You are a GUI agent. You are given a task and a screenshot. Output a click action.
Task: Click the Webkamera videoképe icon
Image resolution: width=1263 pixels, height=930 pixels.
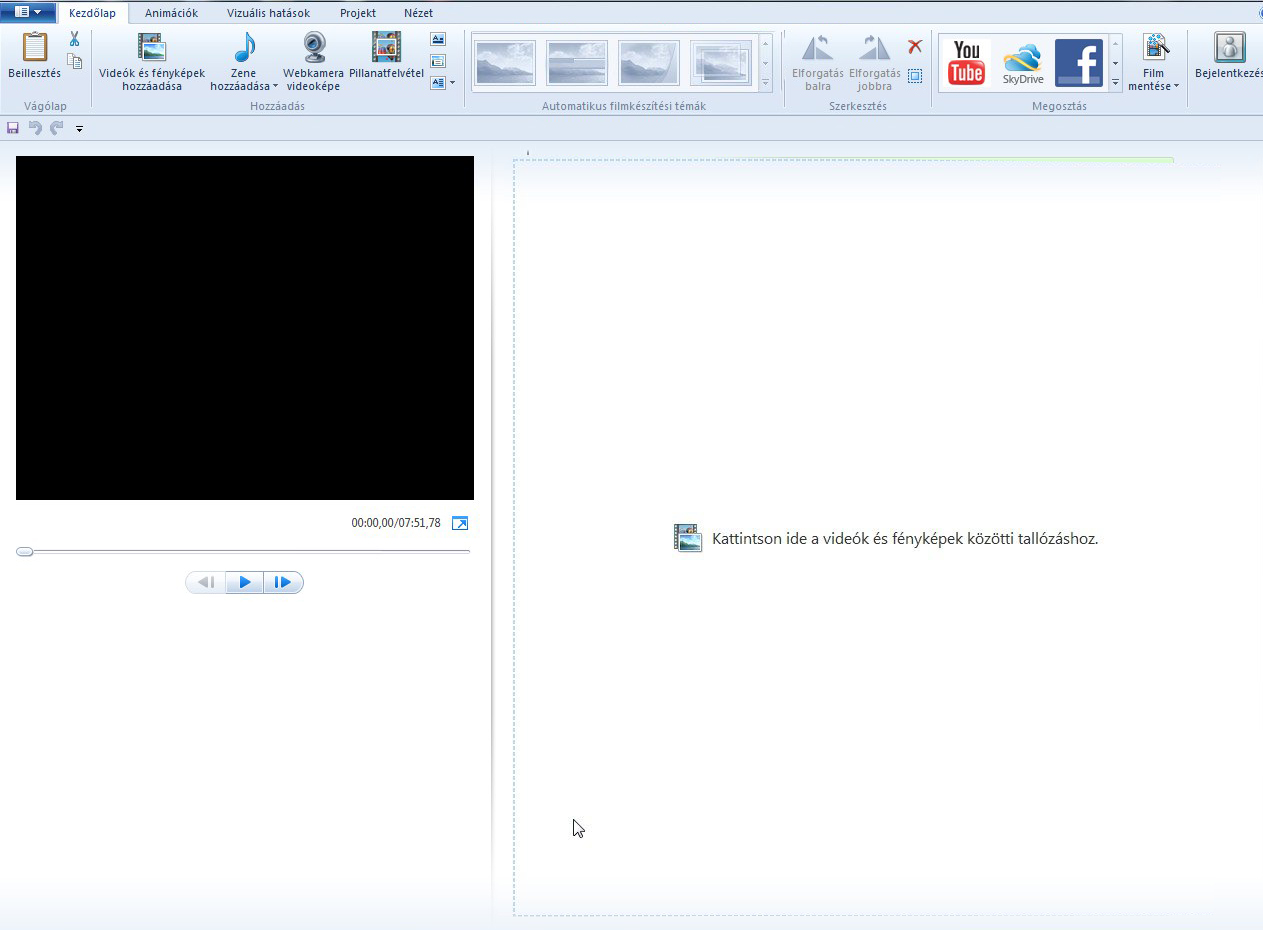(x=314, y=48)
